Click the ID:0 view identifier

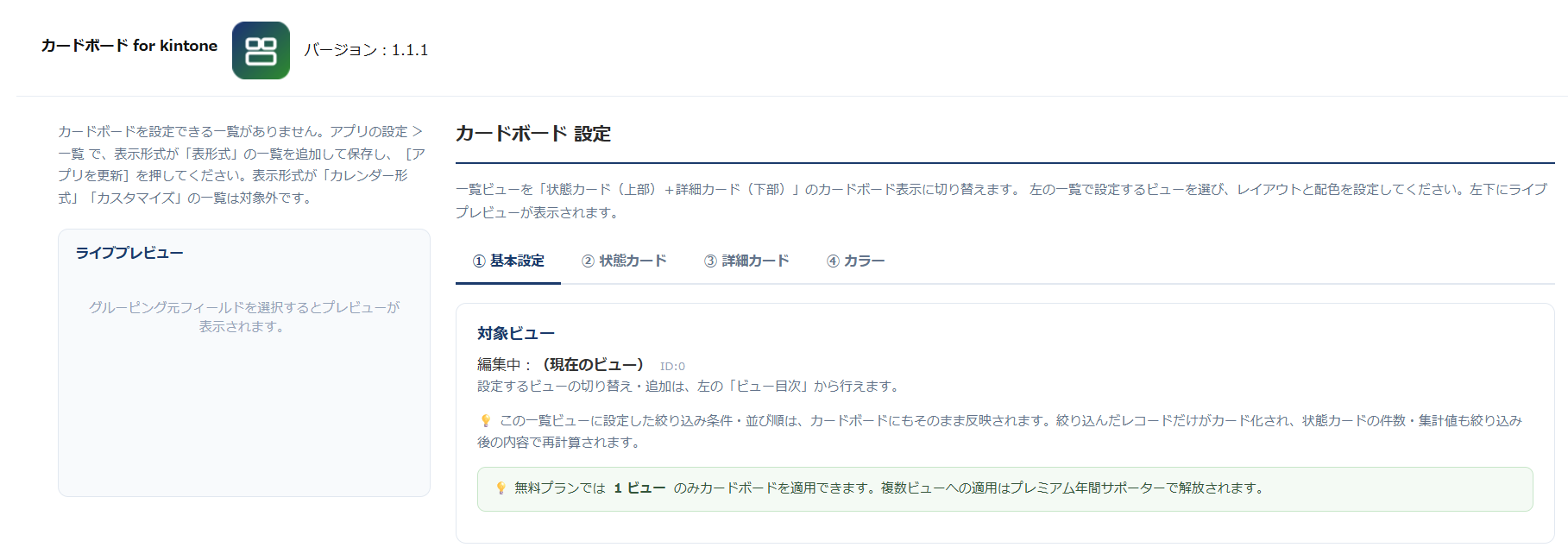[672, 367]
